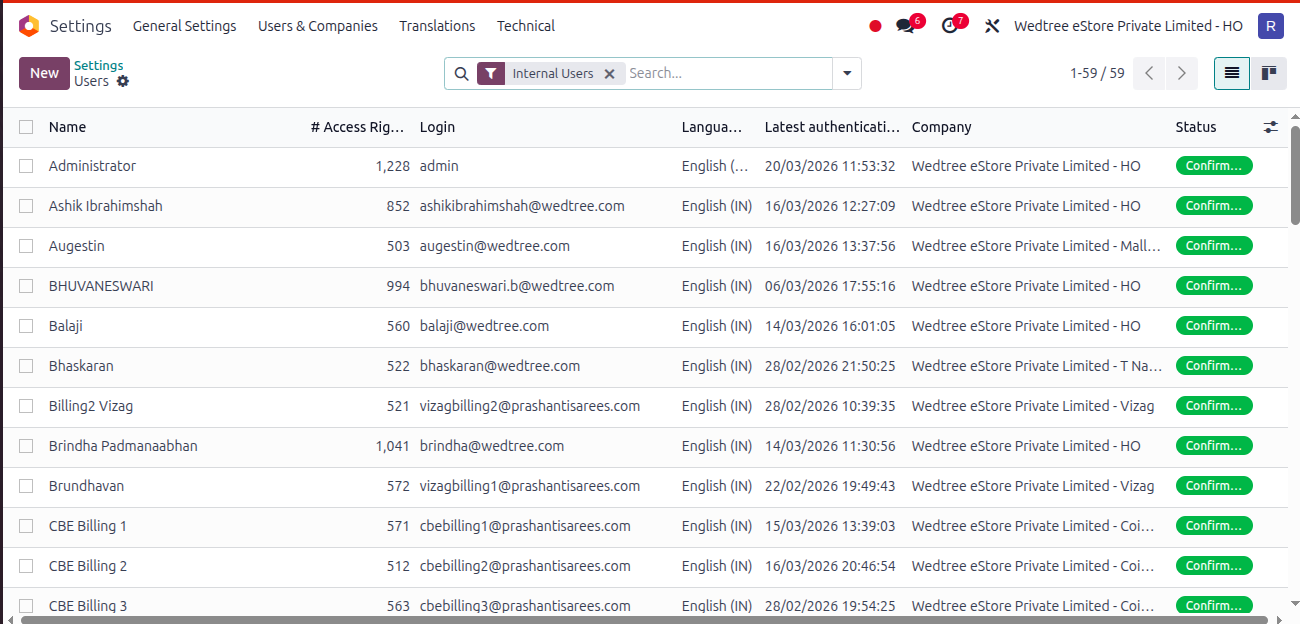Select the Administrator row checkbox

(26, 166)
